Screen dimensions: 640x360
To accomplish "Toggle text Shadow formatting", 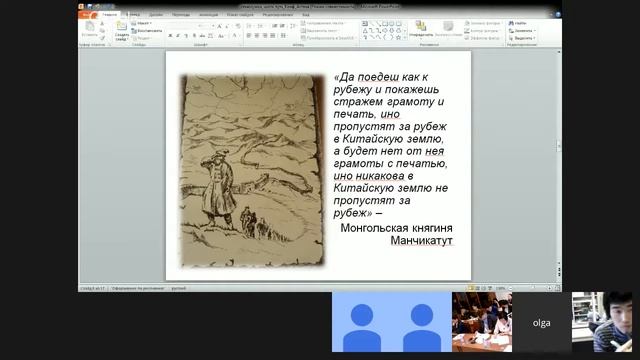I will [194, 36].
